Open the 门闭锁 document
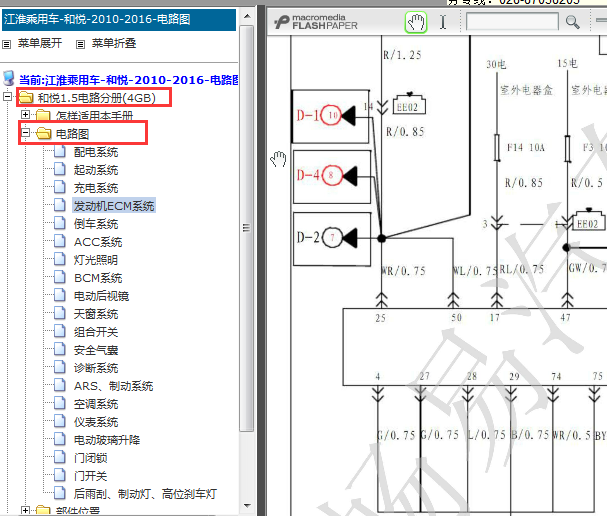The height and width of the screenshot is (516, 607). 91,458
